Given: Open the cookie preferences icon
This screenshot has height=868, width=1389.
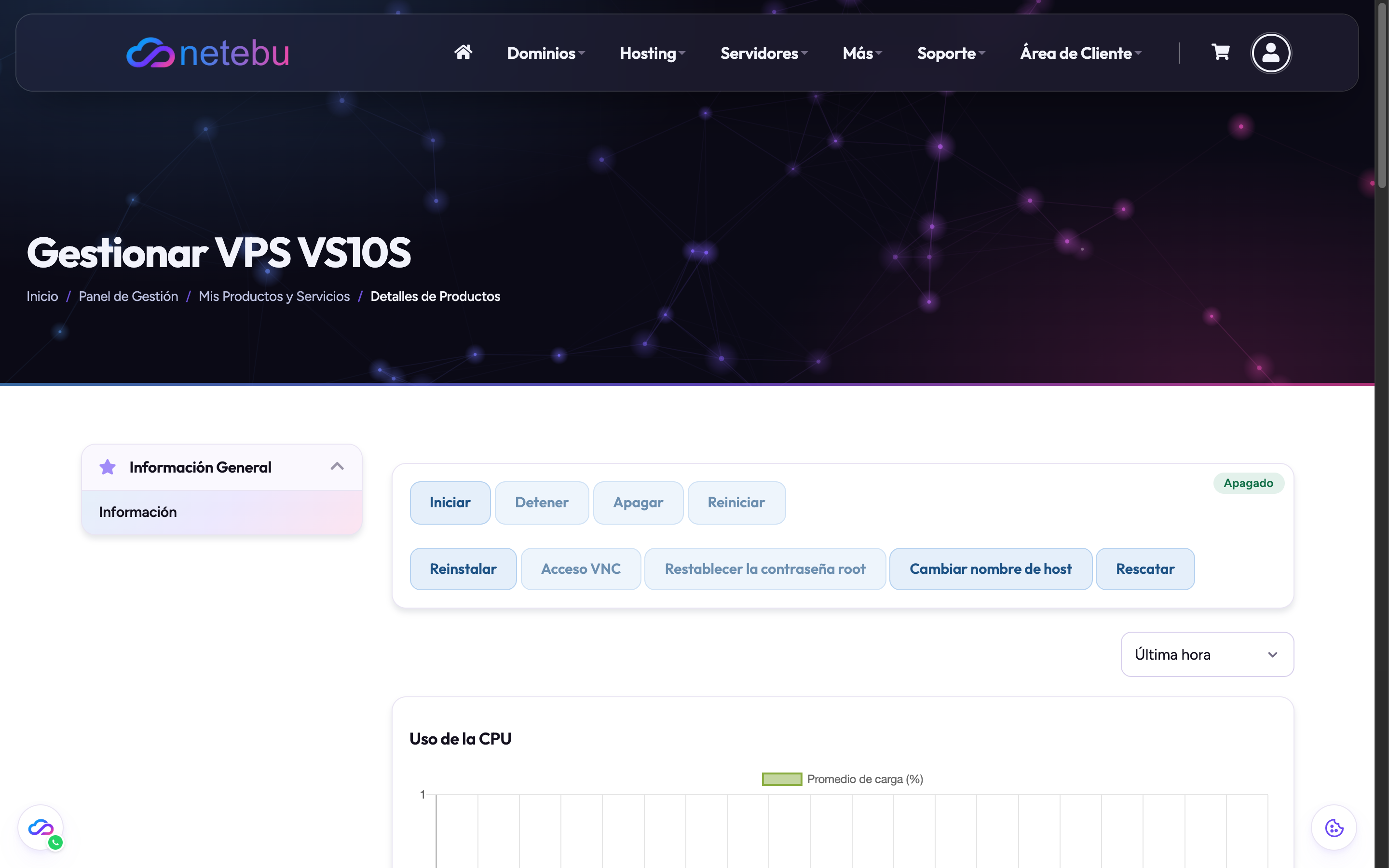Looking at the screenshot, I should tap(1334, 828).
